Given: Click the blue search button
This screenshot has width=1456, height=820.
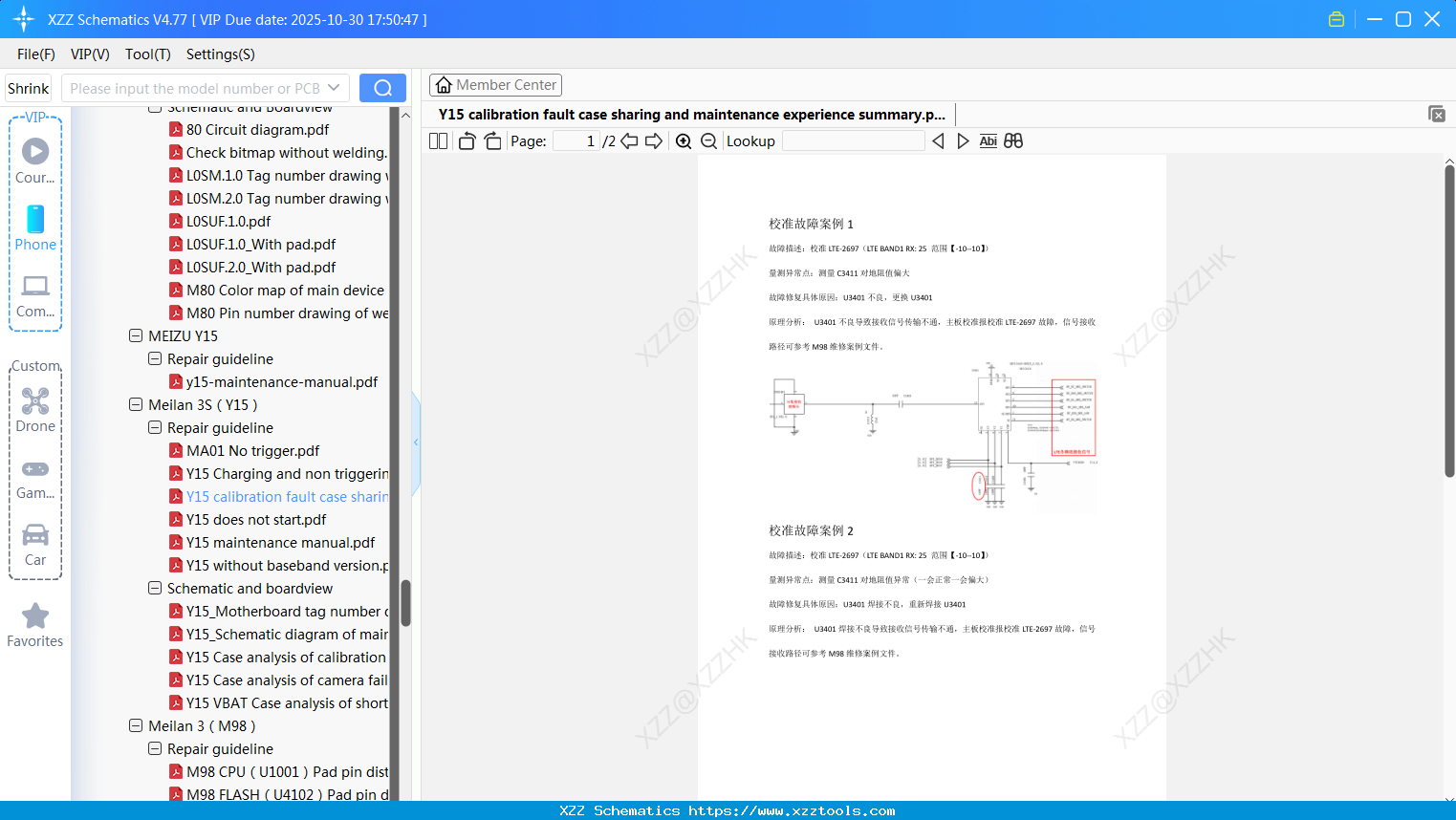Looking at the screenshot, I should pyautogui.click(x=382, y=88).
